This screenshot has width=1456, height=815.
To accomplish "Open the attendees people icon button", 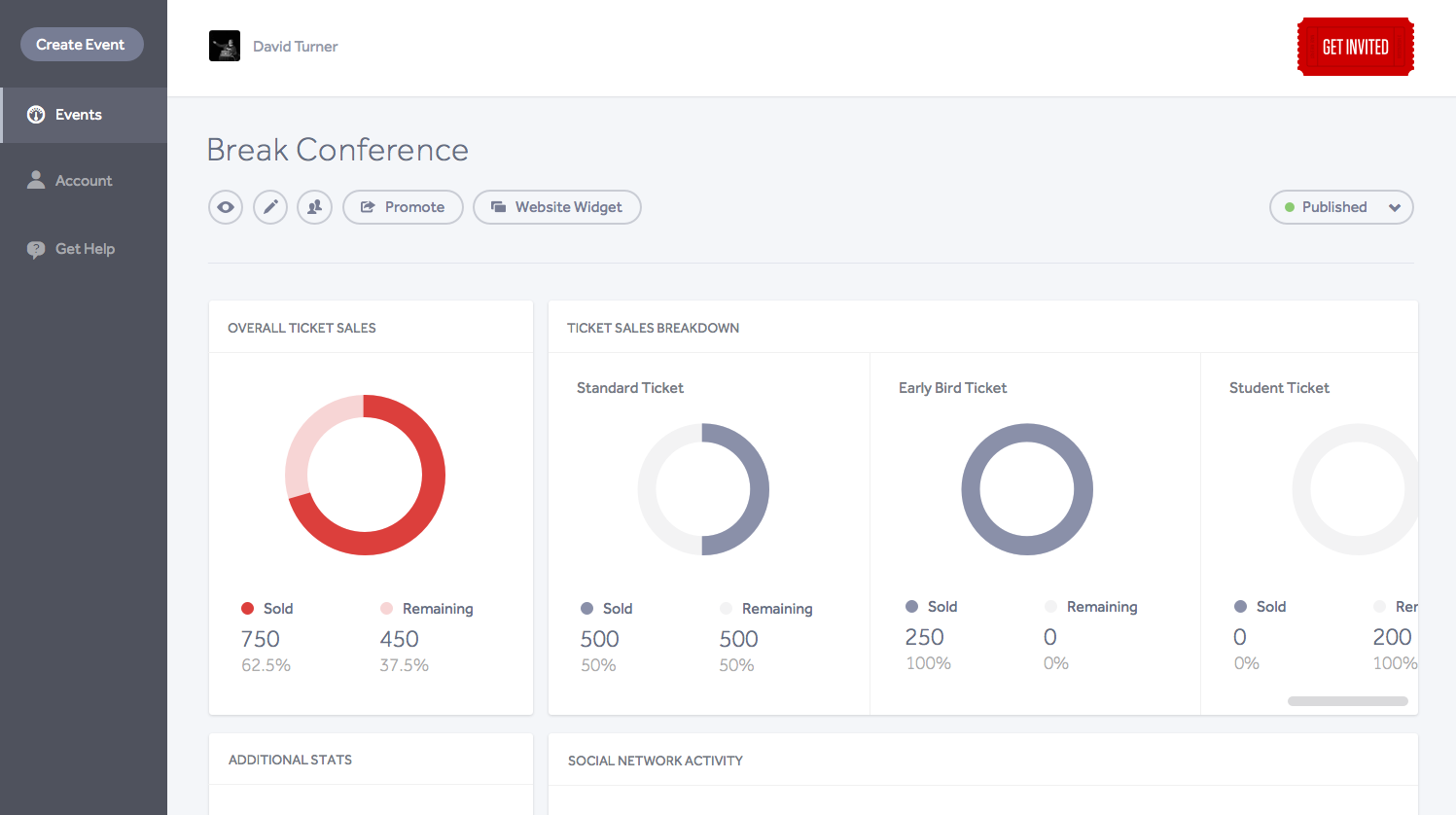I will point(314,207).
